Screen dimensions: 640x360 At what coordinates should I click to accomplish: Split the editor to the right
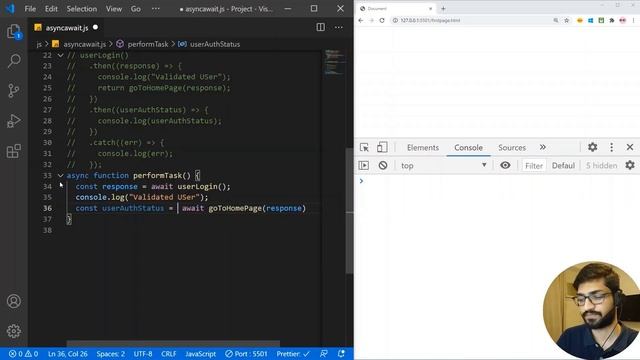[320, 27]
